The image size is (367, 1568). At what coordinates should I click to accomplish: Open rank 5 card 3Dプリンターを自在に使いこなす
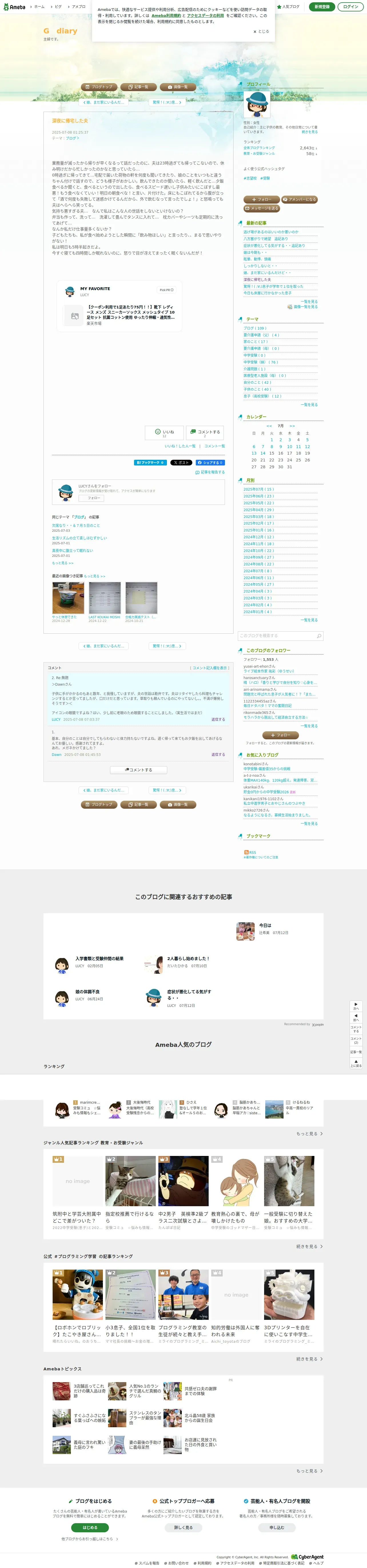pyautogui.click(x=289, y=1307)
